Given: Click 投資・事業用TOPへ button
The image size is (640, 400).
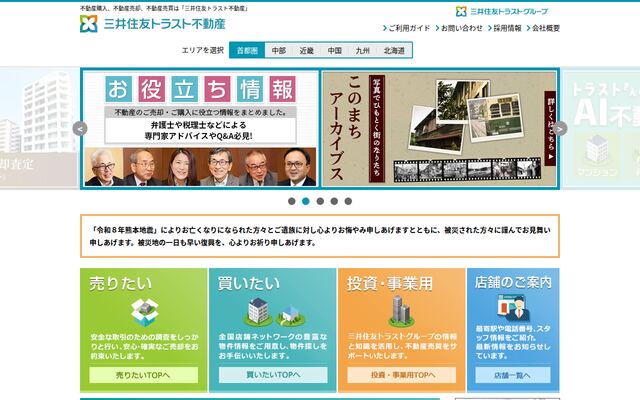Looking at the screenshot, I should [x=402, y=375].
